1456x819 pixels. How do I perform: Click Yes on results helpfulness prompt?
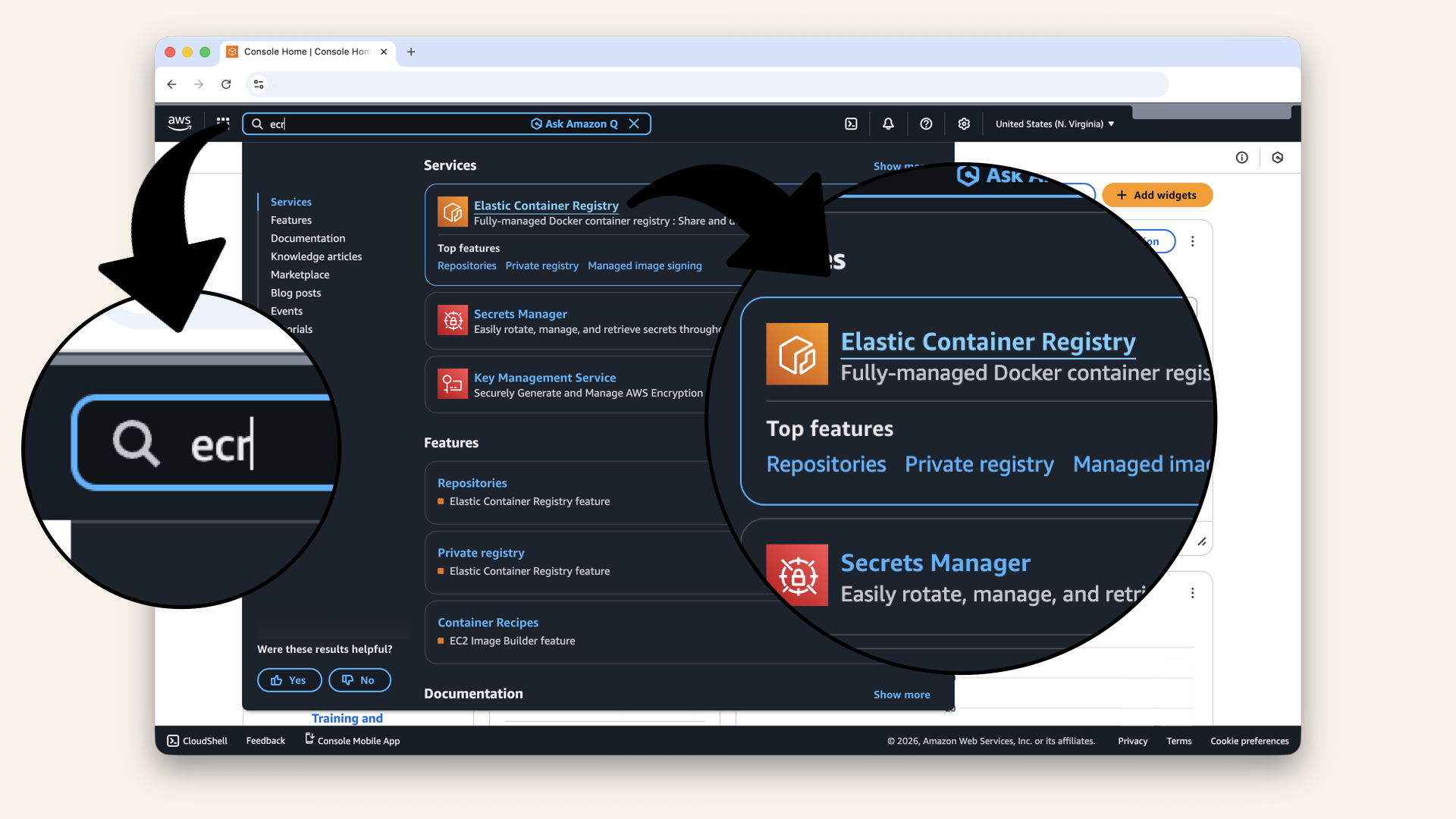(x=289, y=679)
